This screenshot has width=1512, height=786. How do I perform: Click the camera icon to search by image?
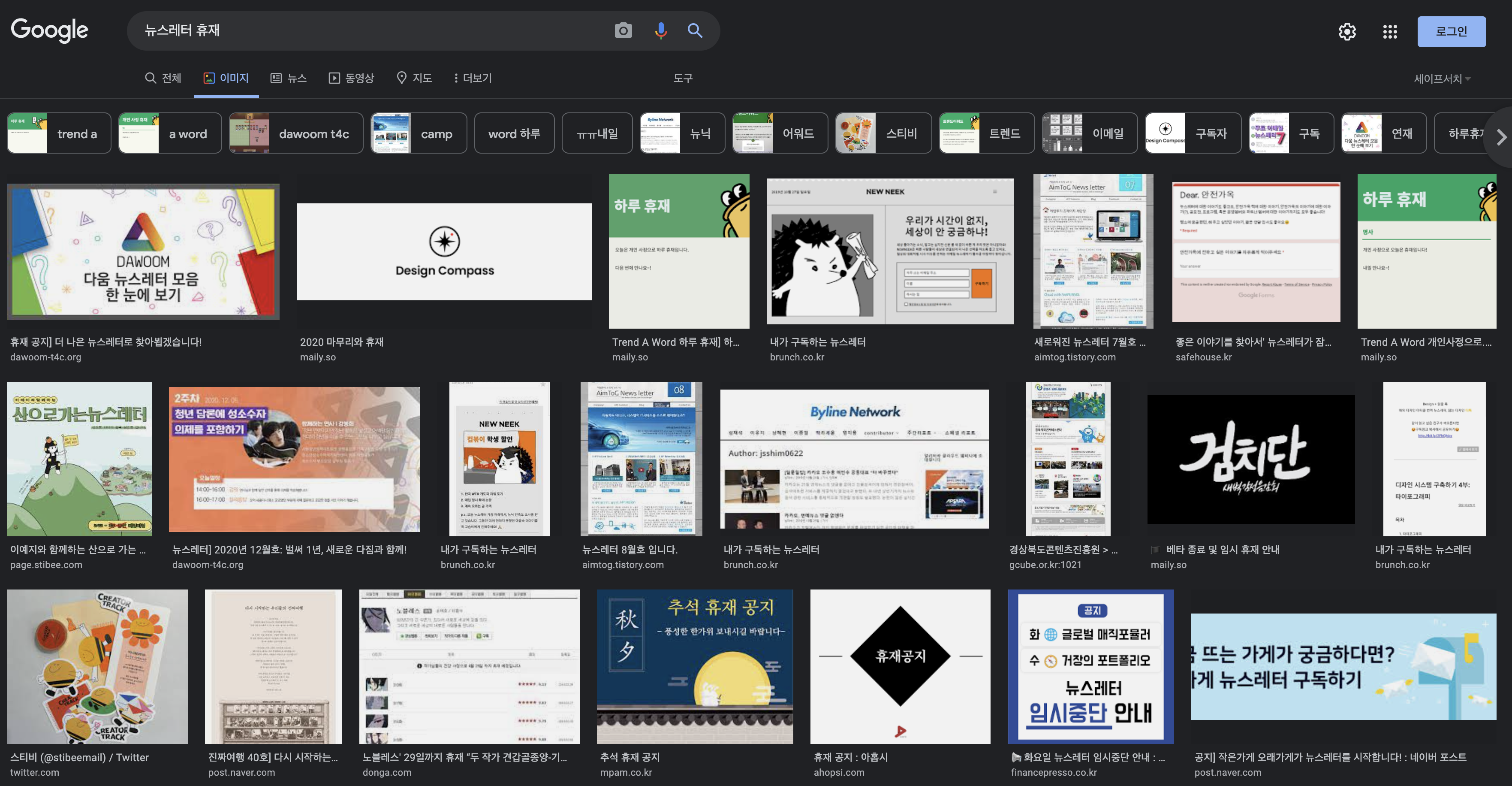[x=623, y=30]
